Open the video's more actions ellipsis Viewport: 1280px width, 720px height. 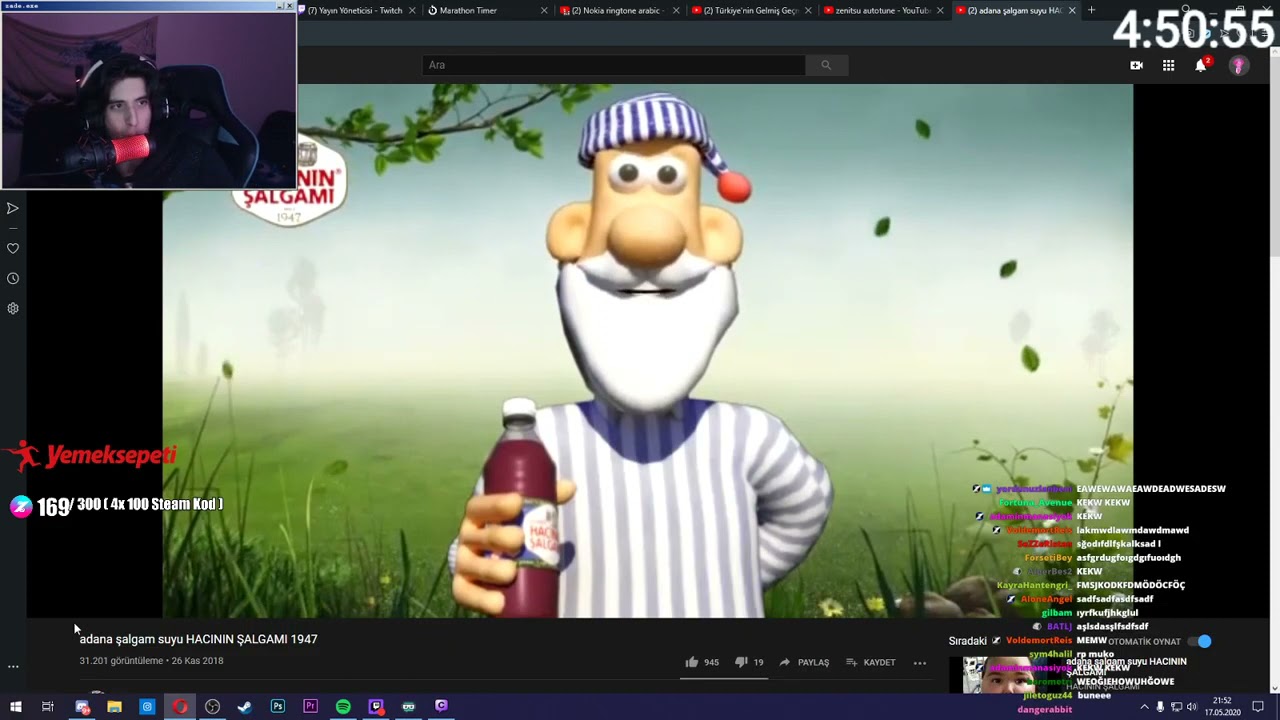point(920,662)
